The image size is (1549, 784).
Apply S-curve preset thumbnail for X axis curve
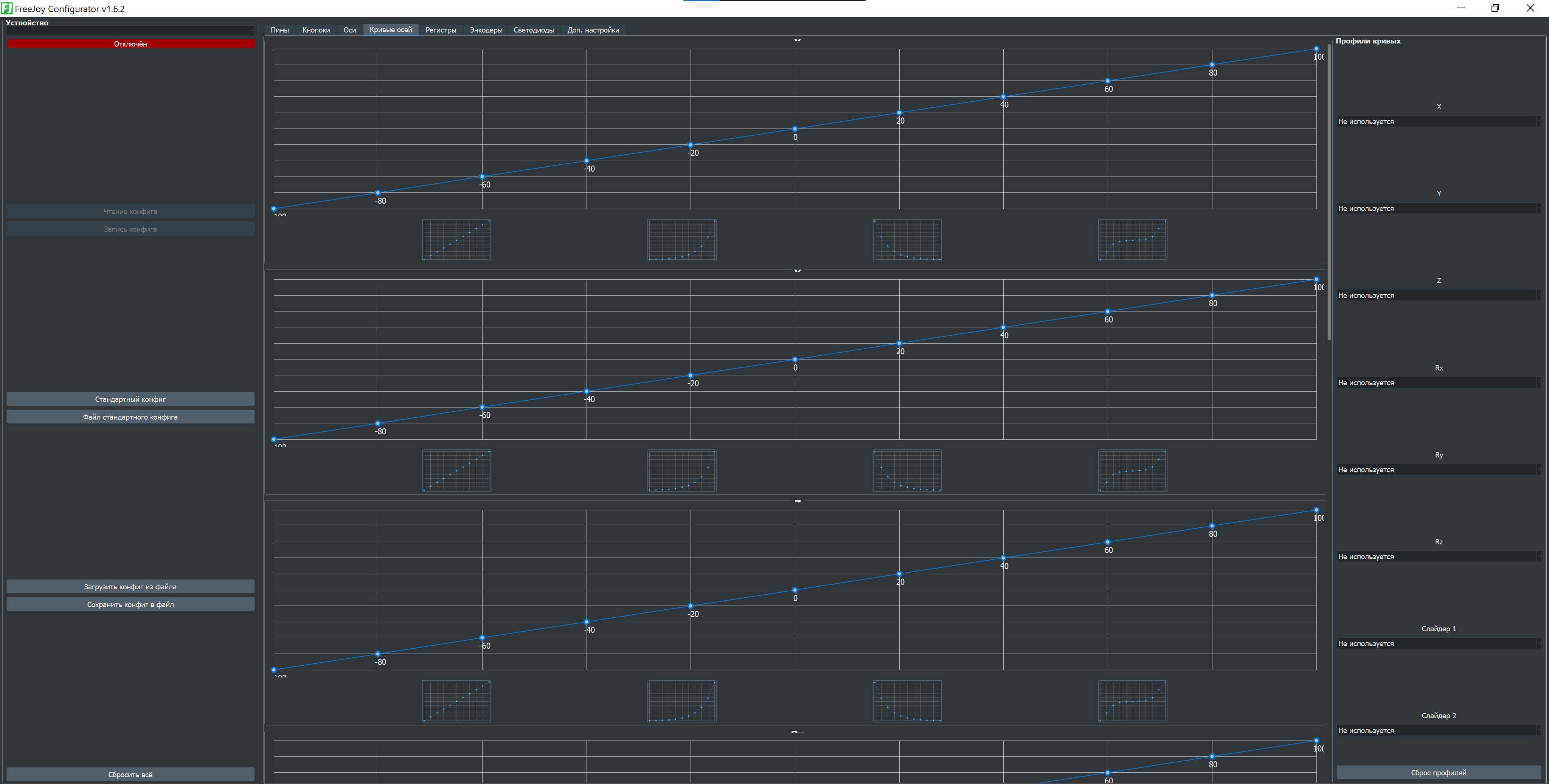tap(1133, 240)
